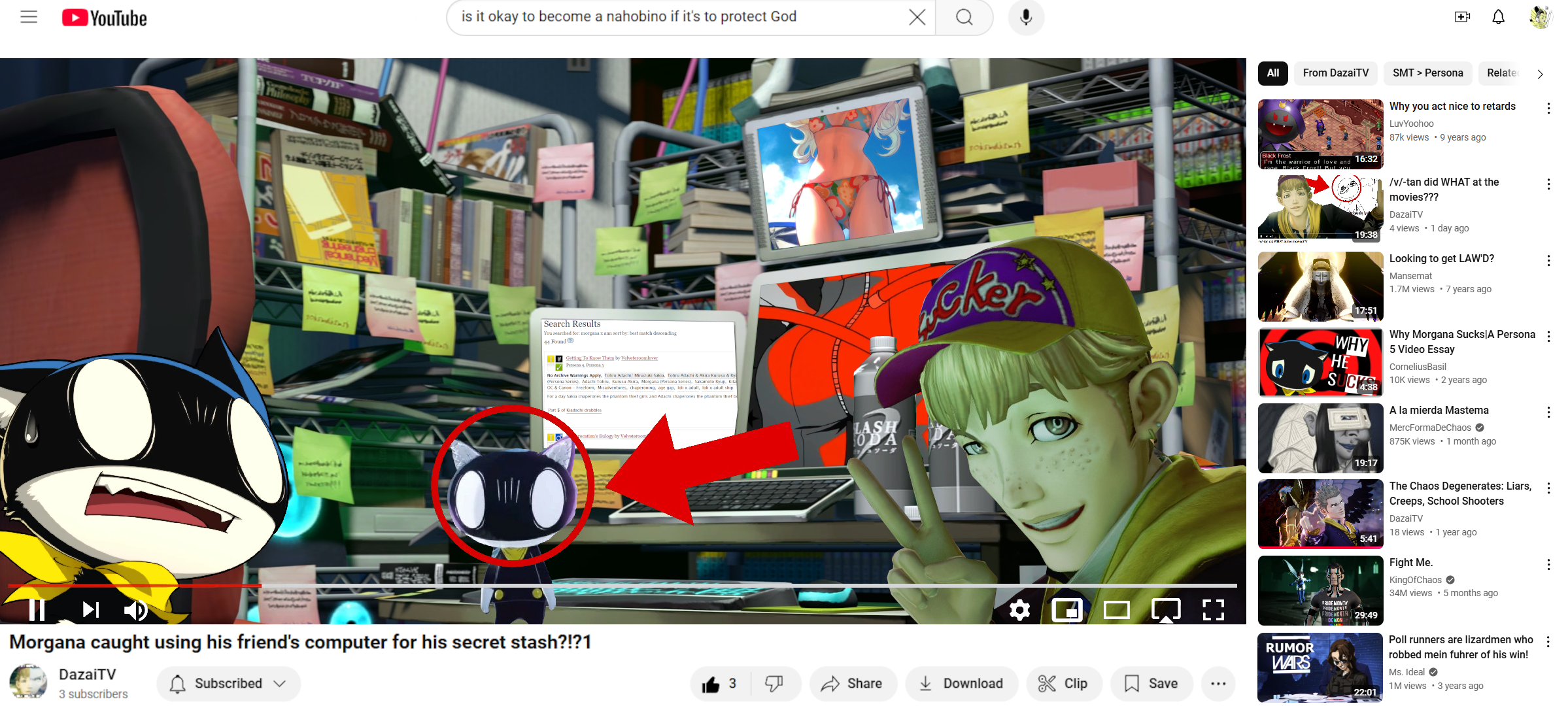Enter fullscreen mode
Screen dimensions: 1568x706
(1213, 610)
